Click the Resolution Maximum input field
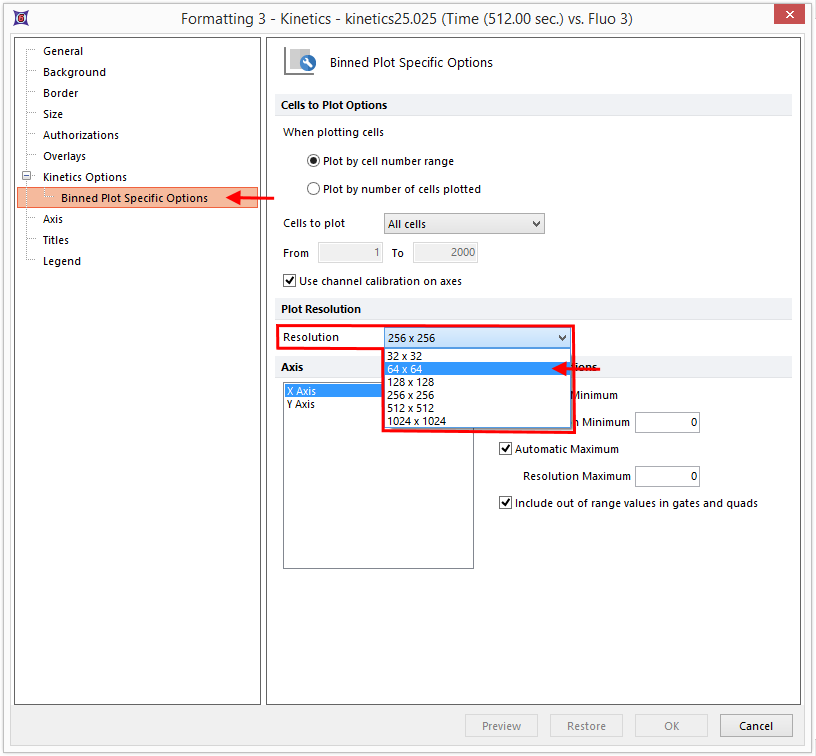Screen dimensions: 816x756 666,476
